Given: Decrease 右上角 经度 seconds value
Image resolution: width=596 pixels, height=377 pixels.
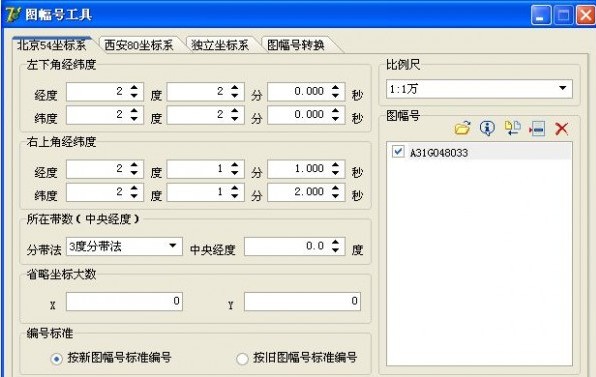Looking at the screenshot, I should point(335,173).
